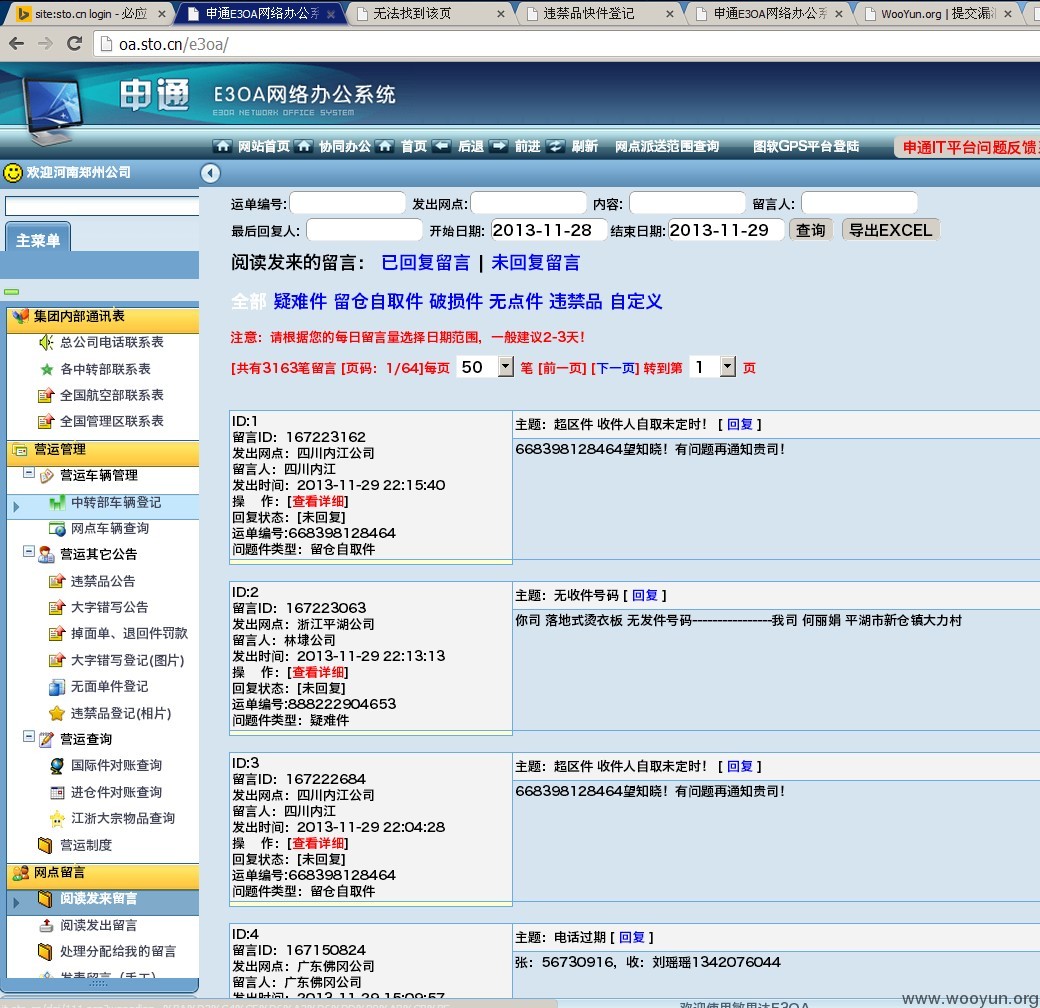This screenshot has width=1040, height=1008.
Task: Click the folder icon for 处理分配给我的留言
Action: point(46,952)
